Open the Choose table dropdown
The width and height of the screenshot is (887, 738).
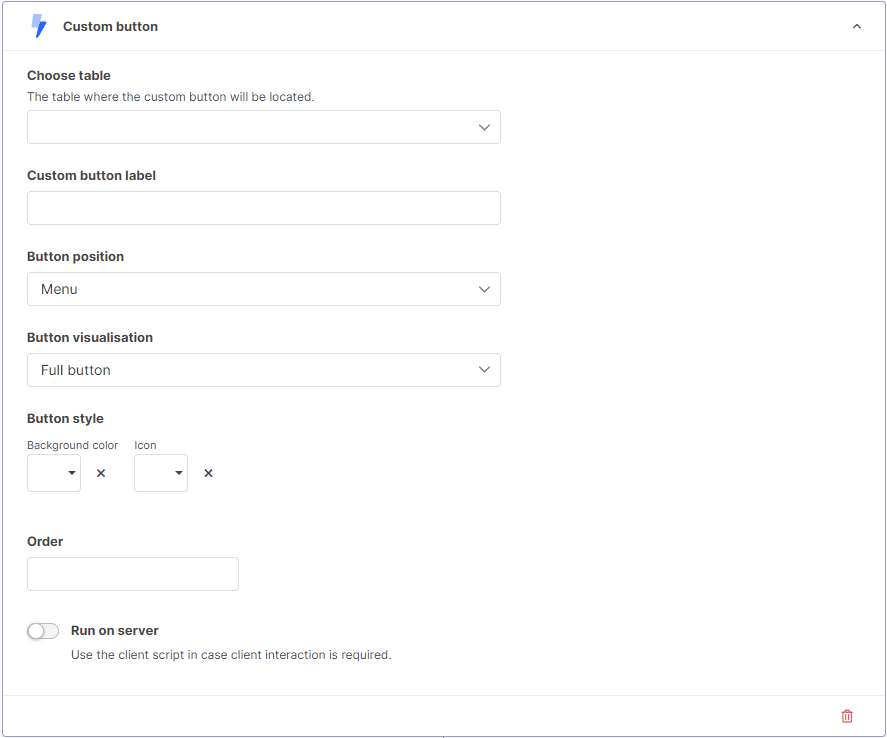click(x=264, y=127)
